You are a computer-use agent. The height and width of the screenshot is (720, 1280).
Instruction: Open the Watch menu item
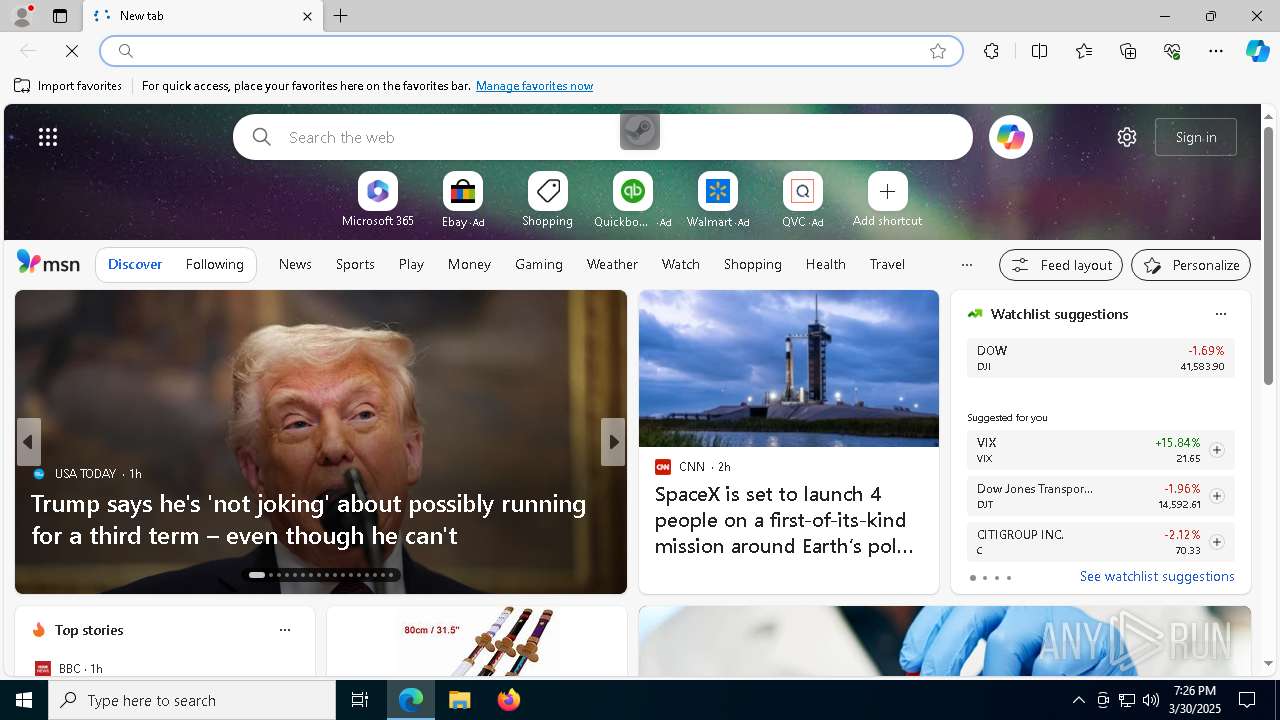680,264
